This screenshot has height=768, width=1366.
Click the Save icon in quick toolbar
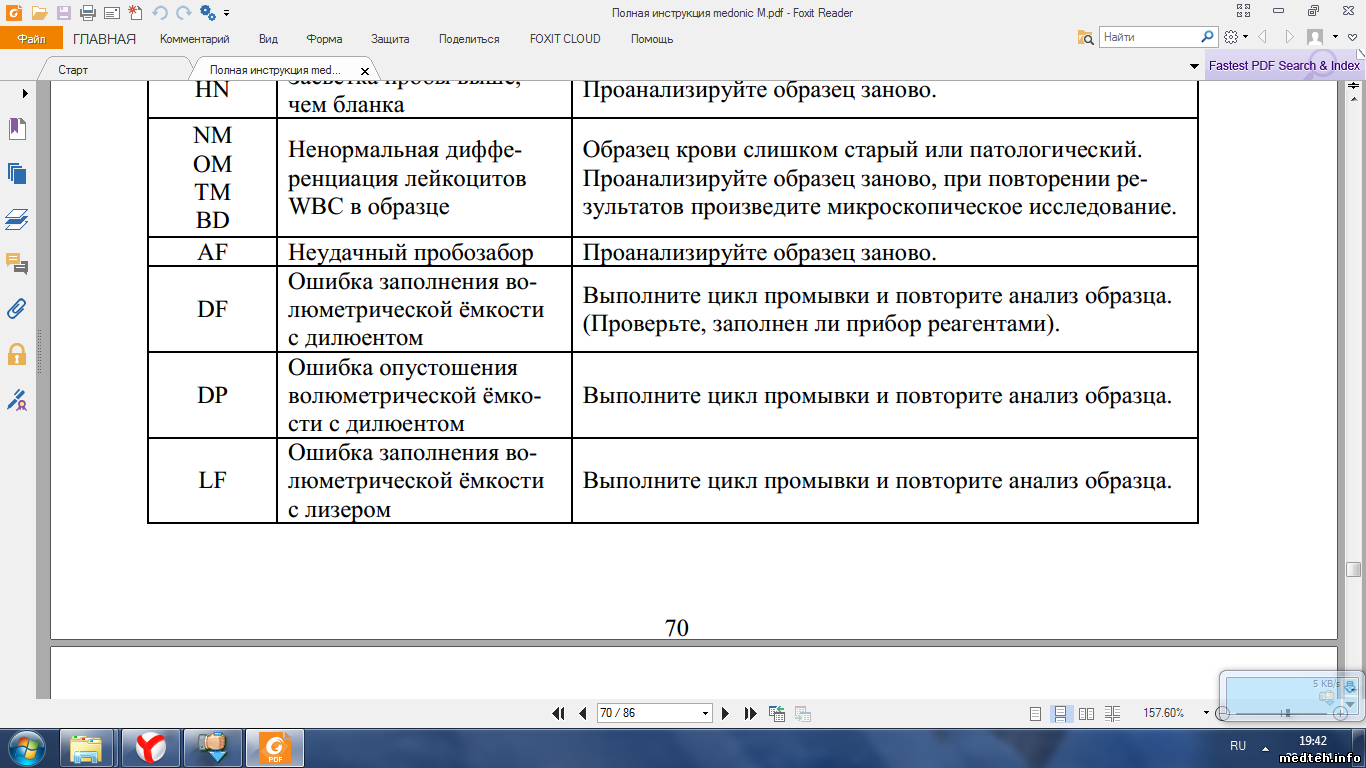(63, 13)
